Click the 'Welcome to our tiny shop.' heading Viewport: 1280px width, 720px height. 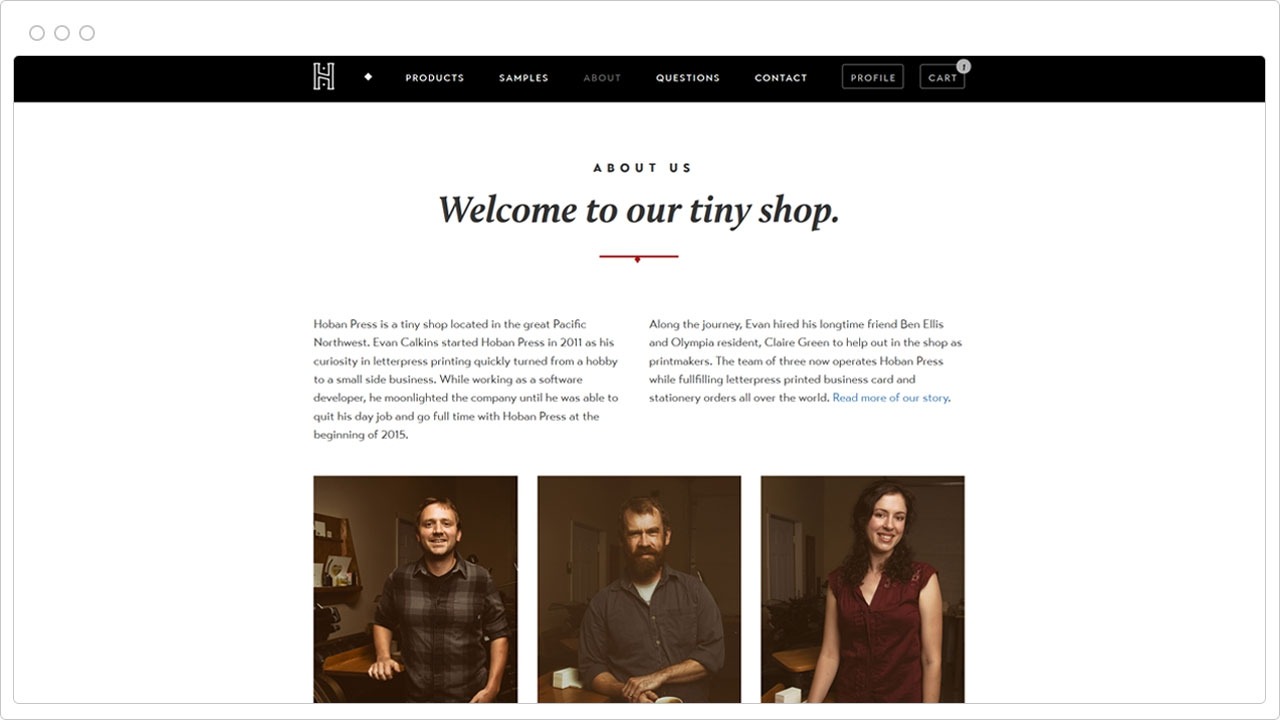coord(639,210)
